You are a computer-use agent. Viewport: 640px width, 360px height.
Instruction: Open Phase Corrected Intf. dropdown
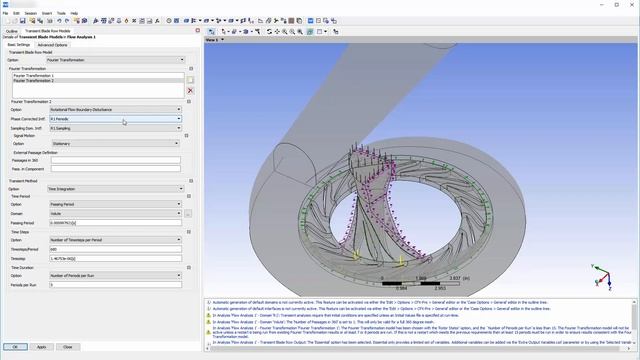(x=116, y=119)
